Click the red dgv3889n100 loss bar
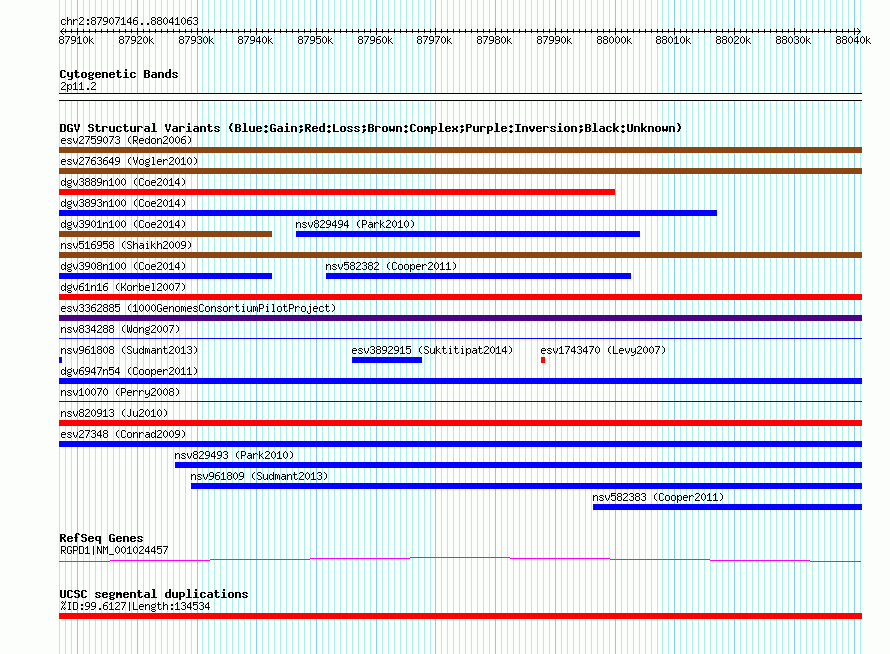The width and height of the screenshot is (890, 654). 337,192
